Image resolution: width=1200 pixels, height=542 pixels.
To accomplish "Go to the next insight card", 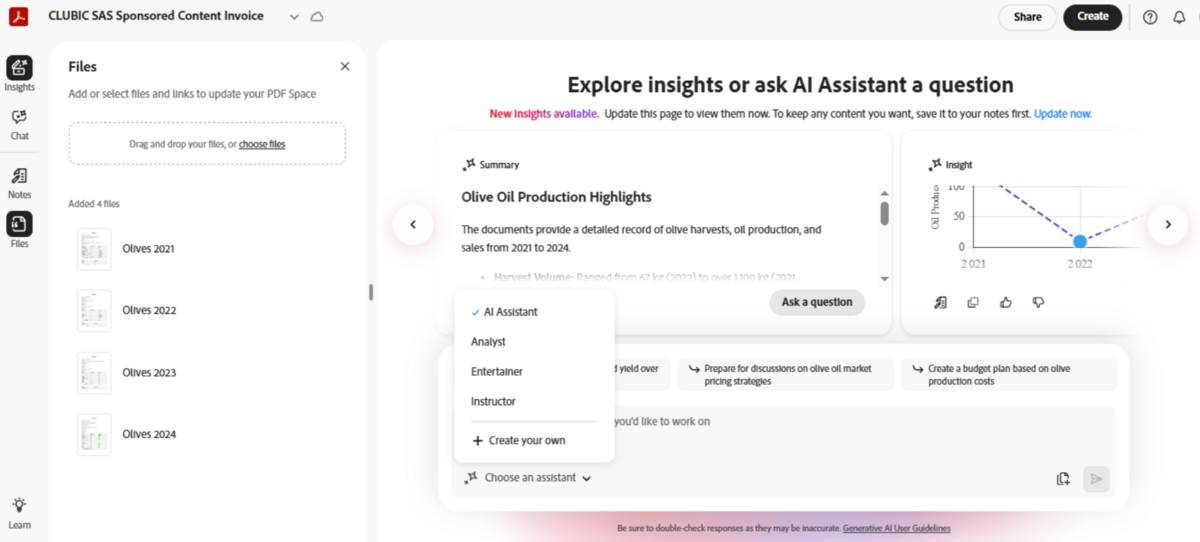I will click(1167, 225).
